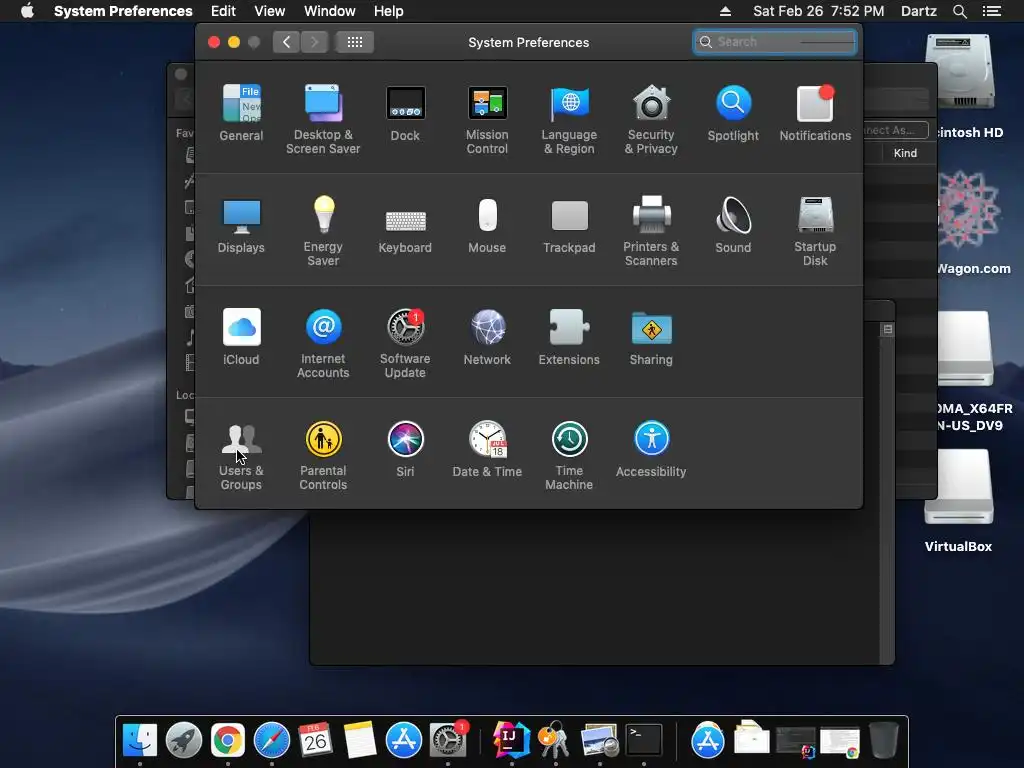1024x768 pixels.
Task: Open Terminal from the Dock
Action: (x=644, y=741)
